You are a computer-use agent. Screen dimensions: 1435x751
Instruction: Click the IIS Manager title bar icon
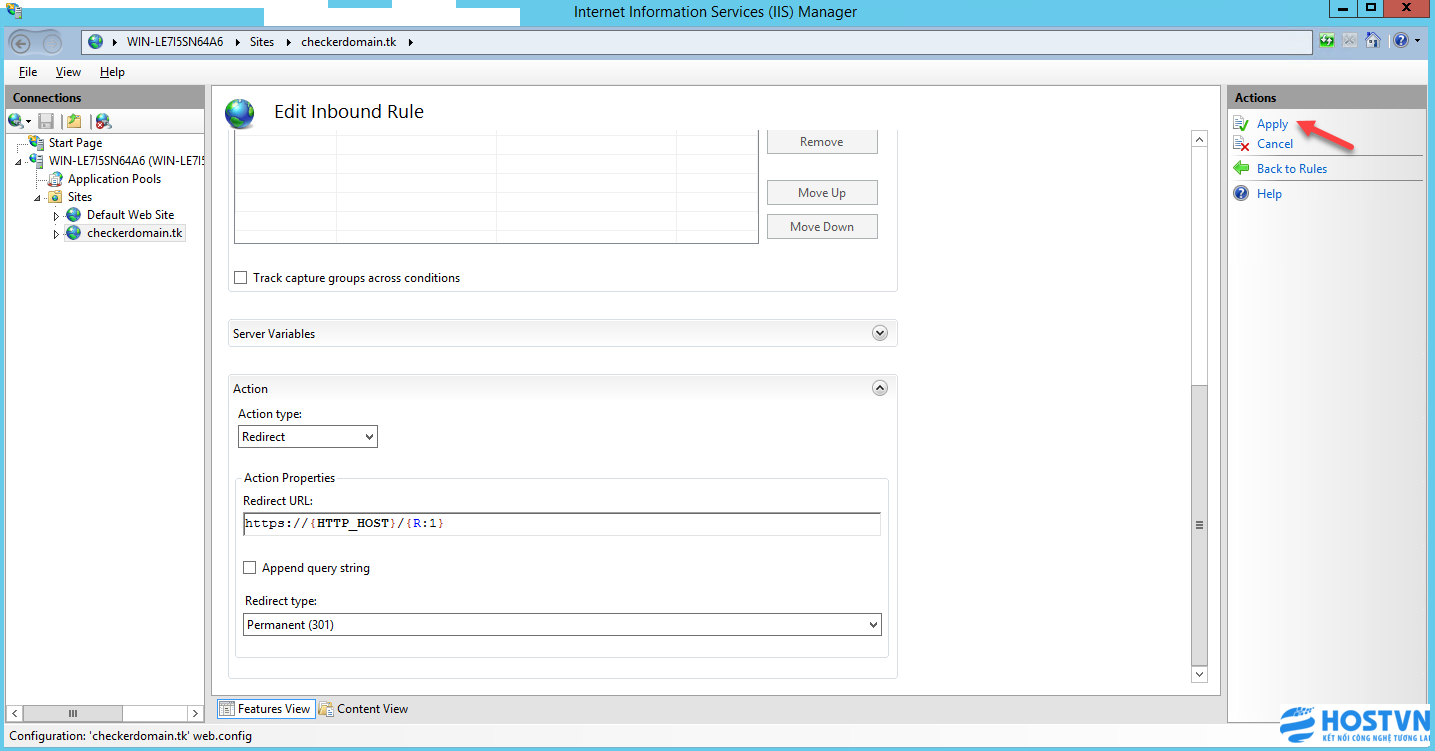(x=13, y=10)
